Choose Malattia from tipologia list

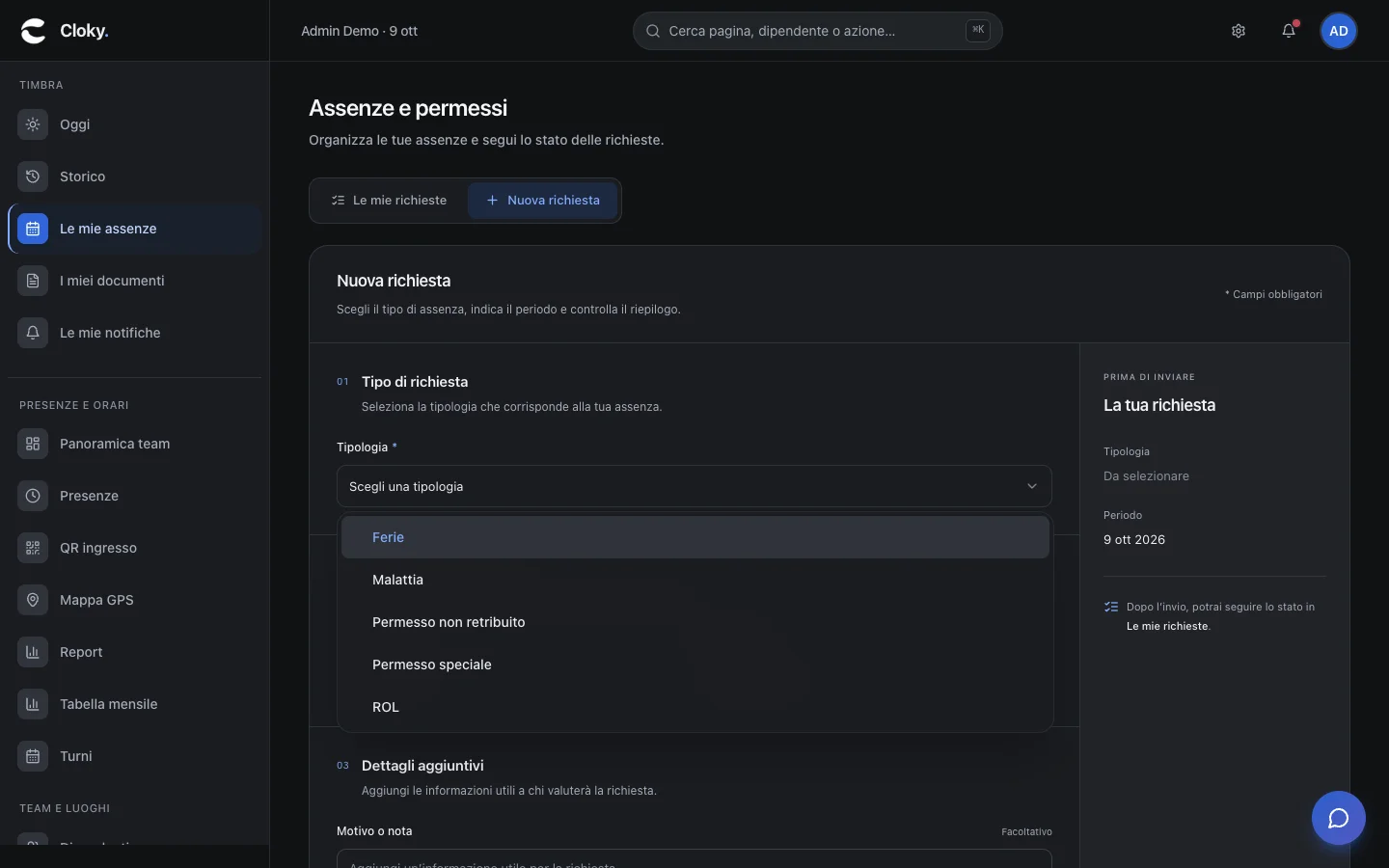click(694, 580)
